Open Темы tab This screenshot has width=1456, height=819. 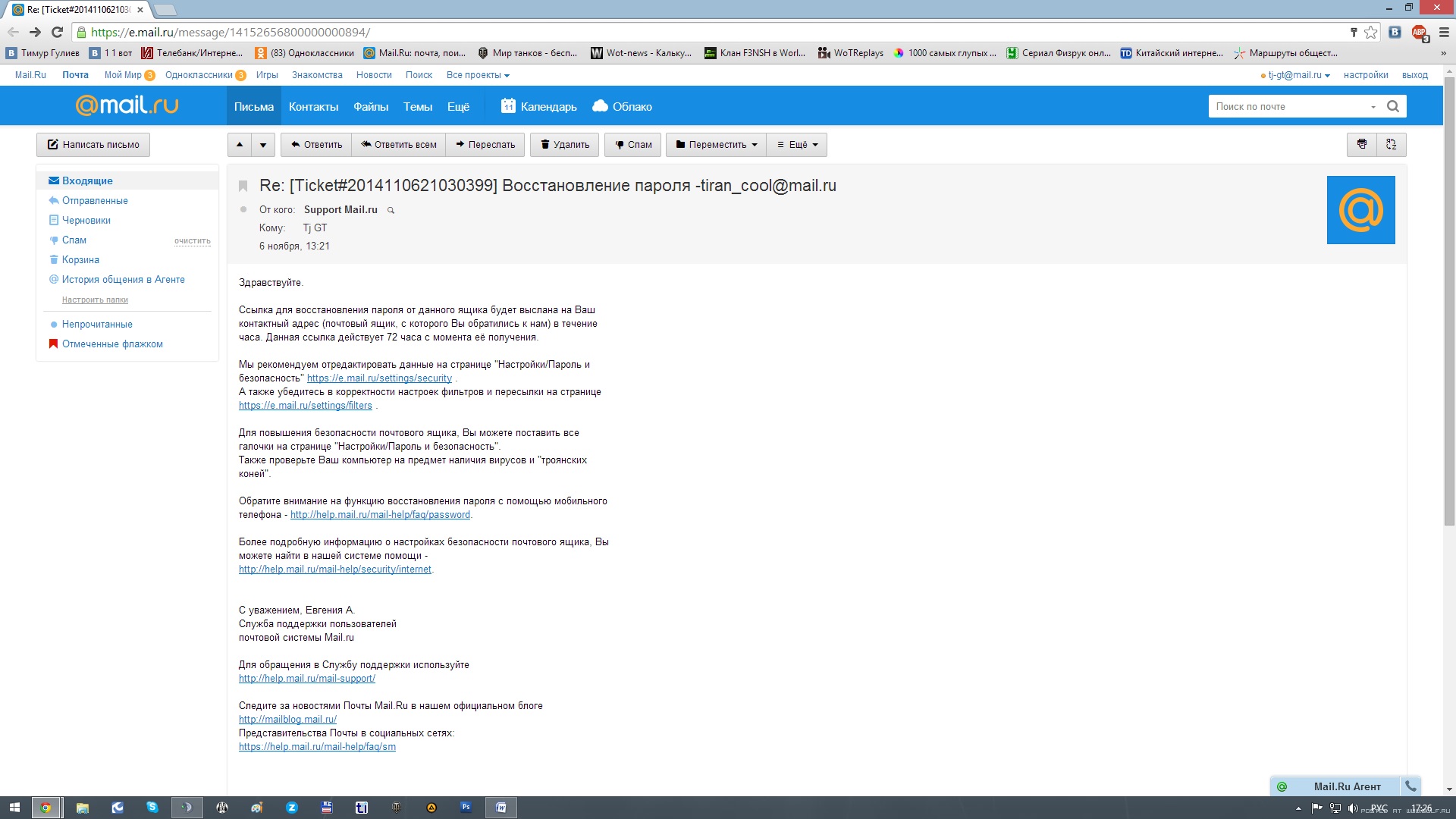click(x=418, y=106)
